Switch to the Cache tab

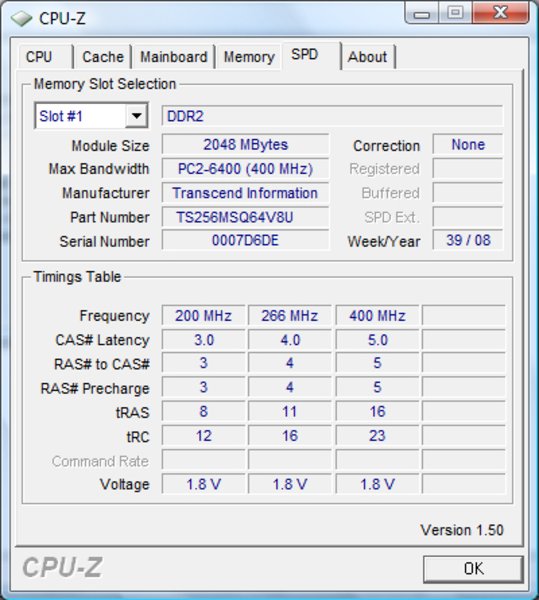[x=103, y=57]
